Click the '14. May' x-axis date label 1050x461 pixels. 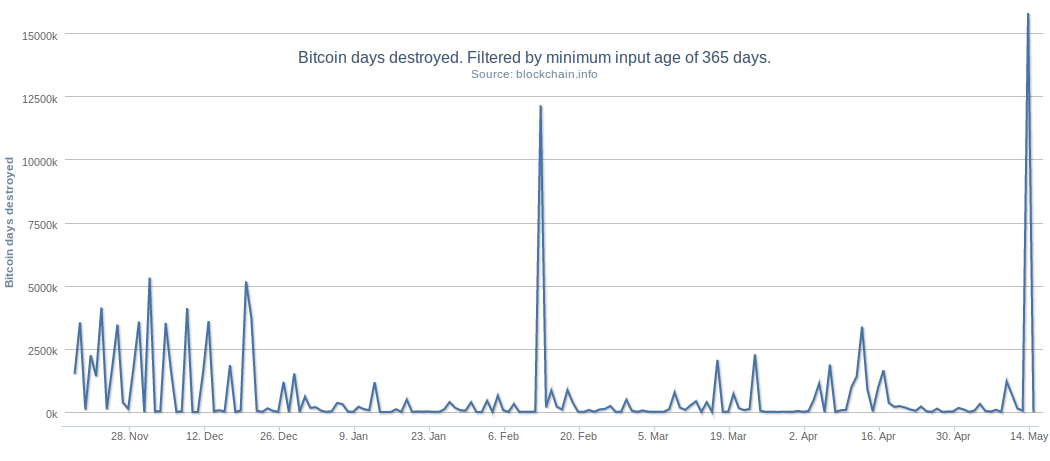coord(1029,437)
